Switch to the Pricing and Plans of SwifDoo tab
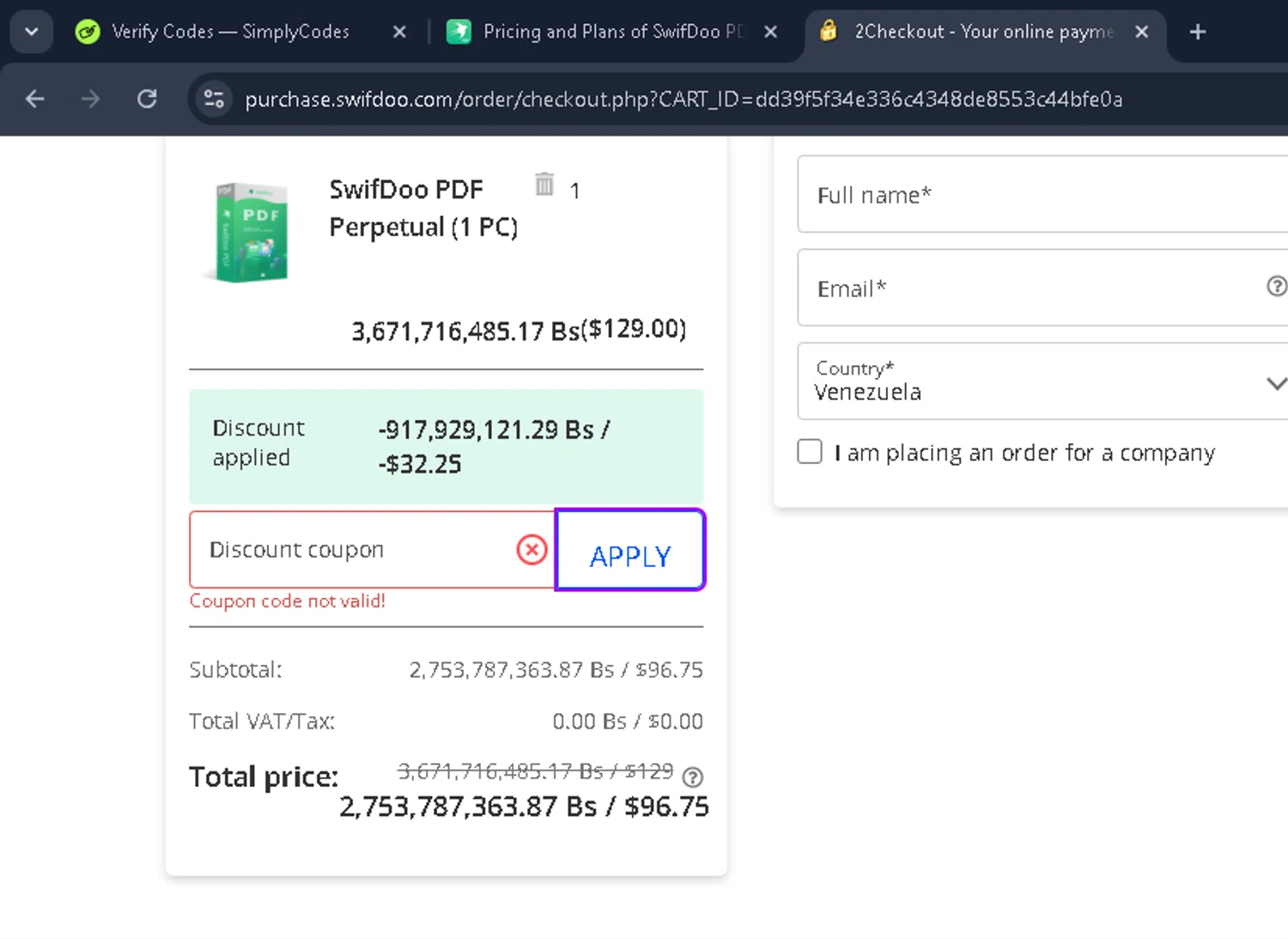 coord(613,32)
